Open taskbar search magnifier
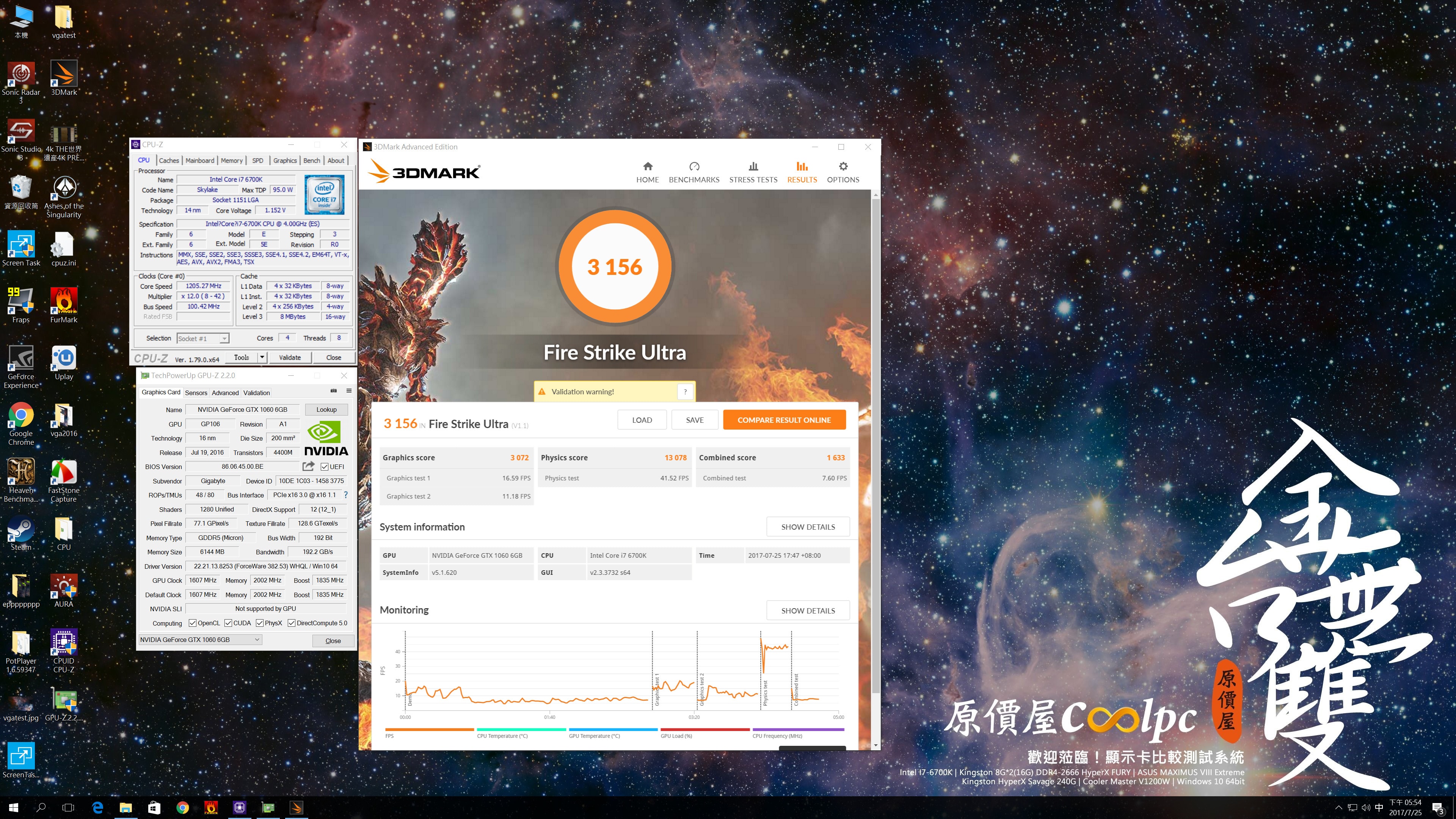The width and height of the screenshot is (1456, 819). (x=41, y=808)
